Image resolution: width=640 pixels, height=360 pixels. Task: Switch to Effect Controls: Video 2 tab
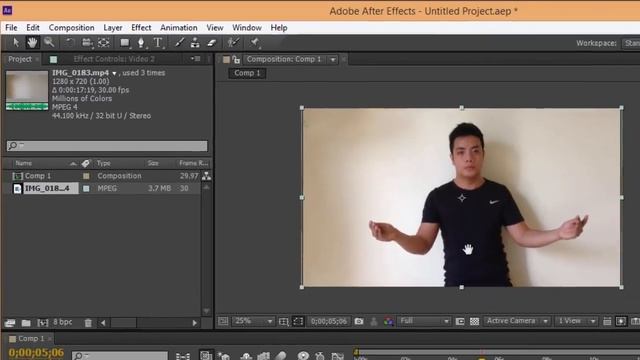coord(114,59)
